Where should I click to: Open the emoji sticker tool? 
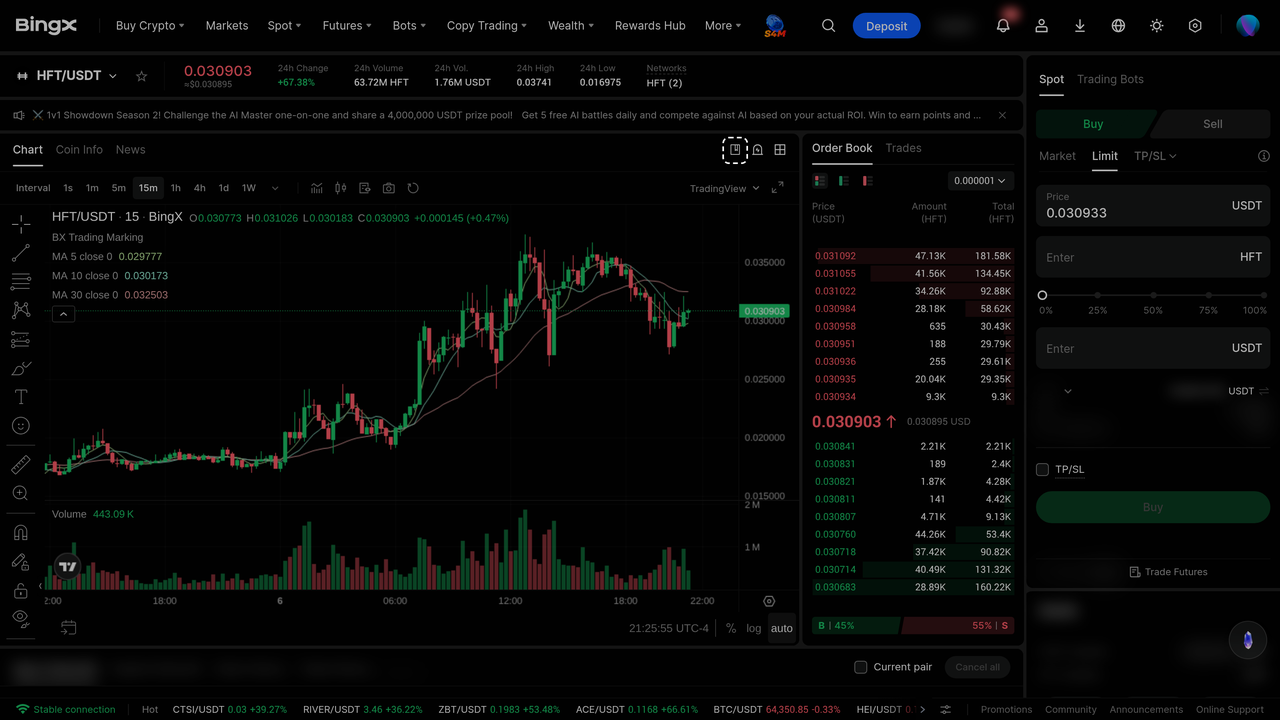(20, 426)
